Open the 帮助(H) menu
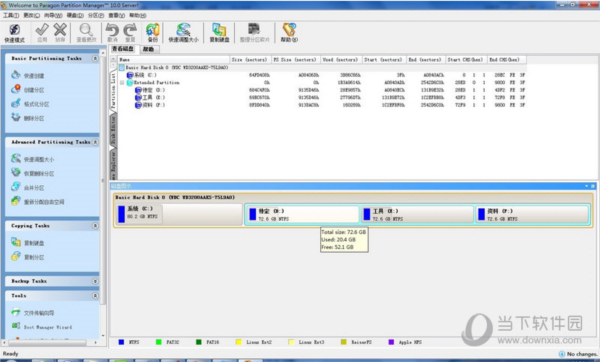This screenshot has width=600, height=362. tap(137, 15)
